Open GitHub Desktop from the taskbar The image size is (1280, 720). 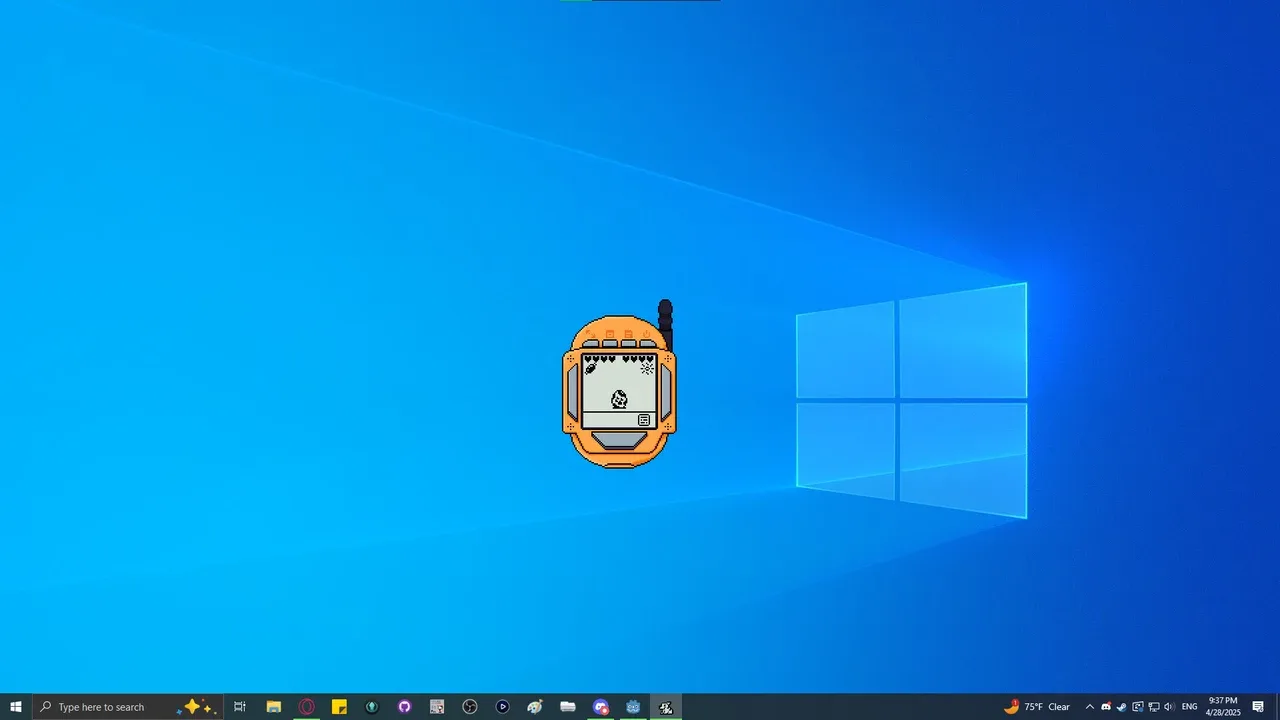[405, 707]
